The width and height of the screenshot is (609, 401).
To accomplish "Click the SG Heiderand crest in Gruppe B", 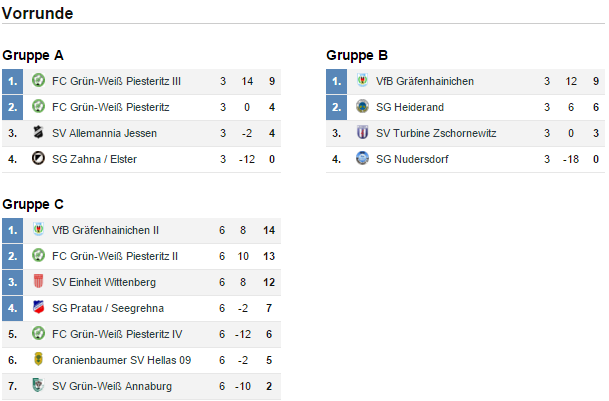I will click(362, 107).
